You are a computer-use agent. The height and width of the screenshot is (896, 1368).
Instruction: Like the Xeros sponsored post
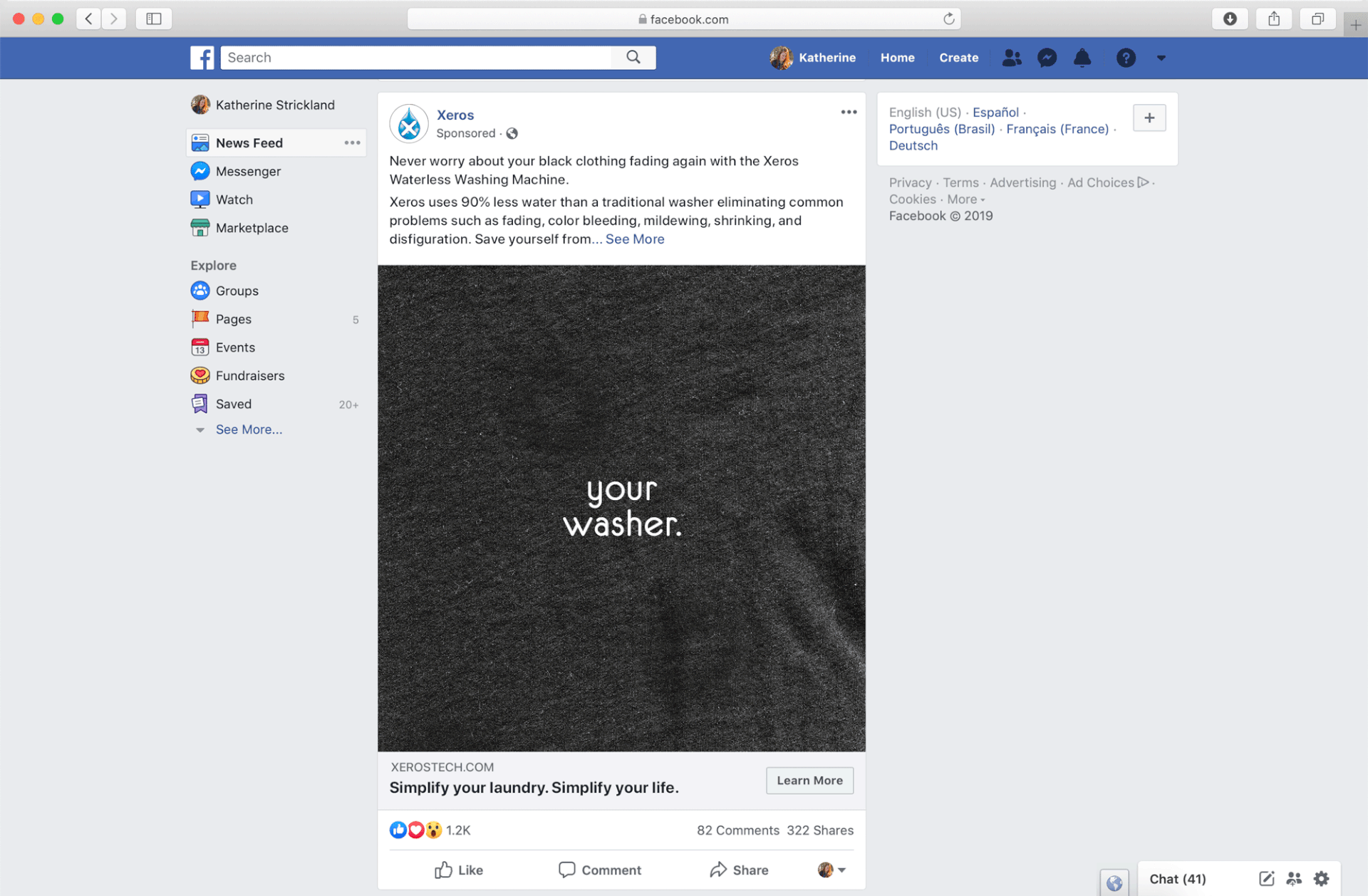459,870
